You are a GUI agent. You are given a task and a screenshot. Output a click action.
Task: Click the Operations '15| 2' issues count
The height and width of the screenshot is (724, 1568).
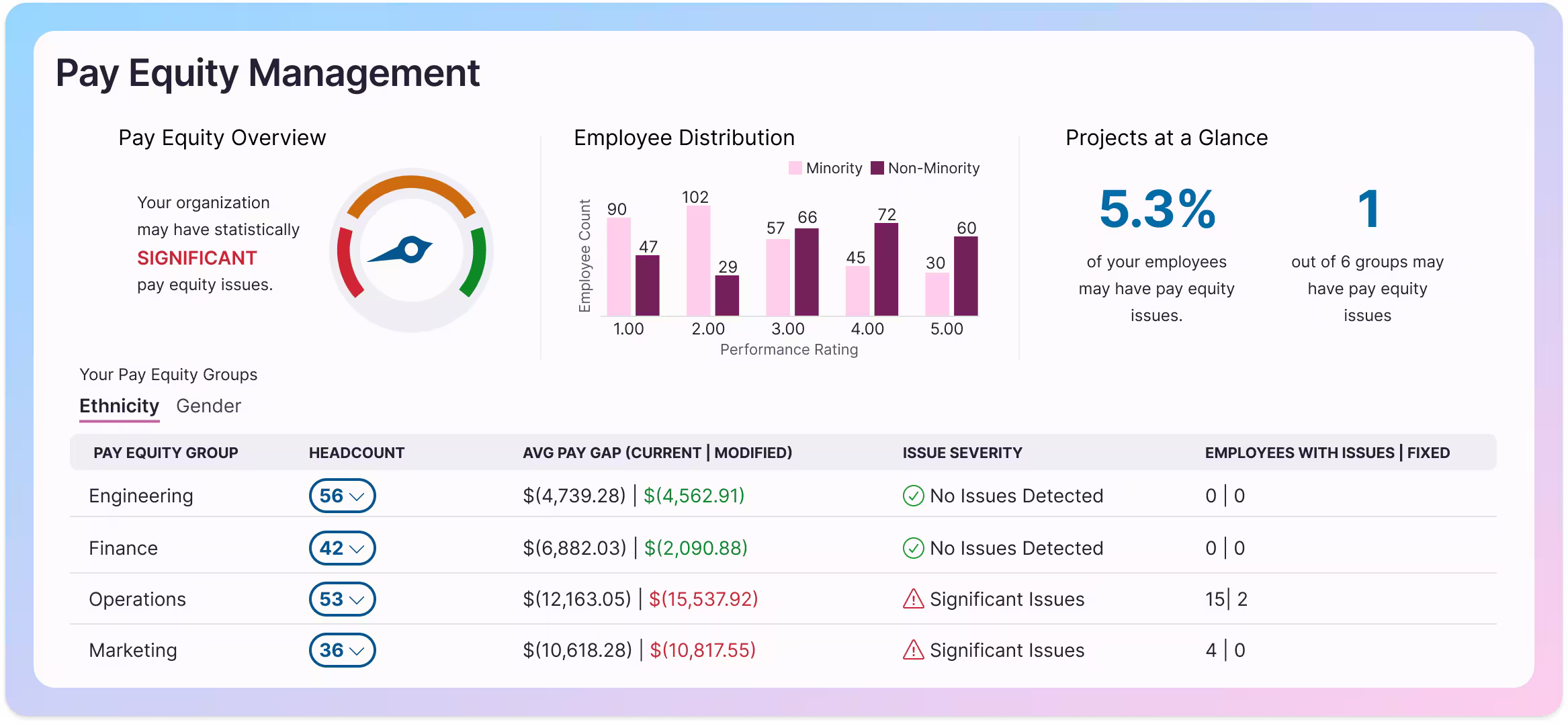[x=1226, y=599]
